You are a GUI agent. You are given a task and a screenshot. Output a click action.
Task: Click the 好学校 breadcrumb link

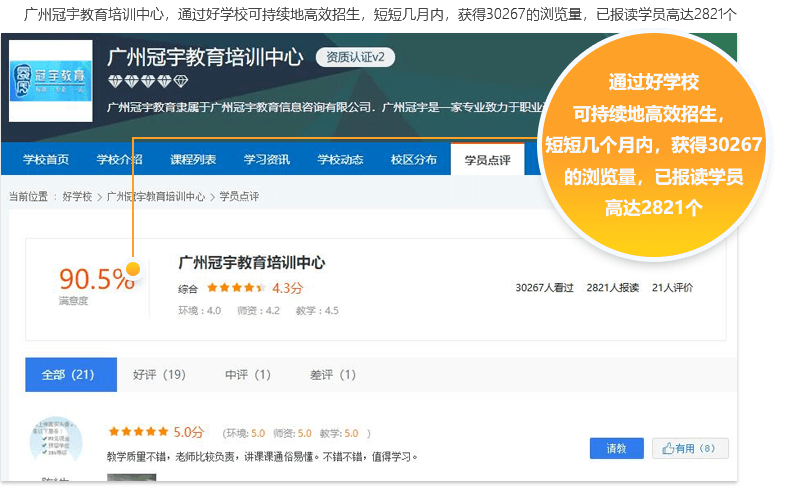(77, 197)
